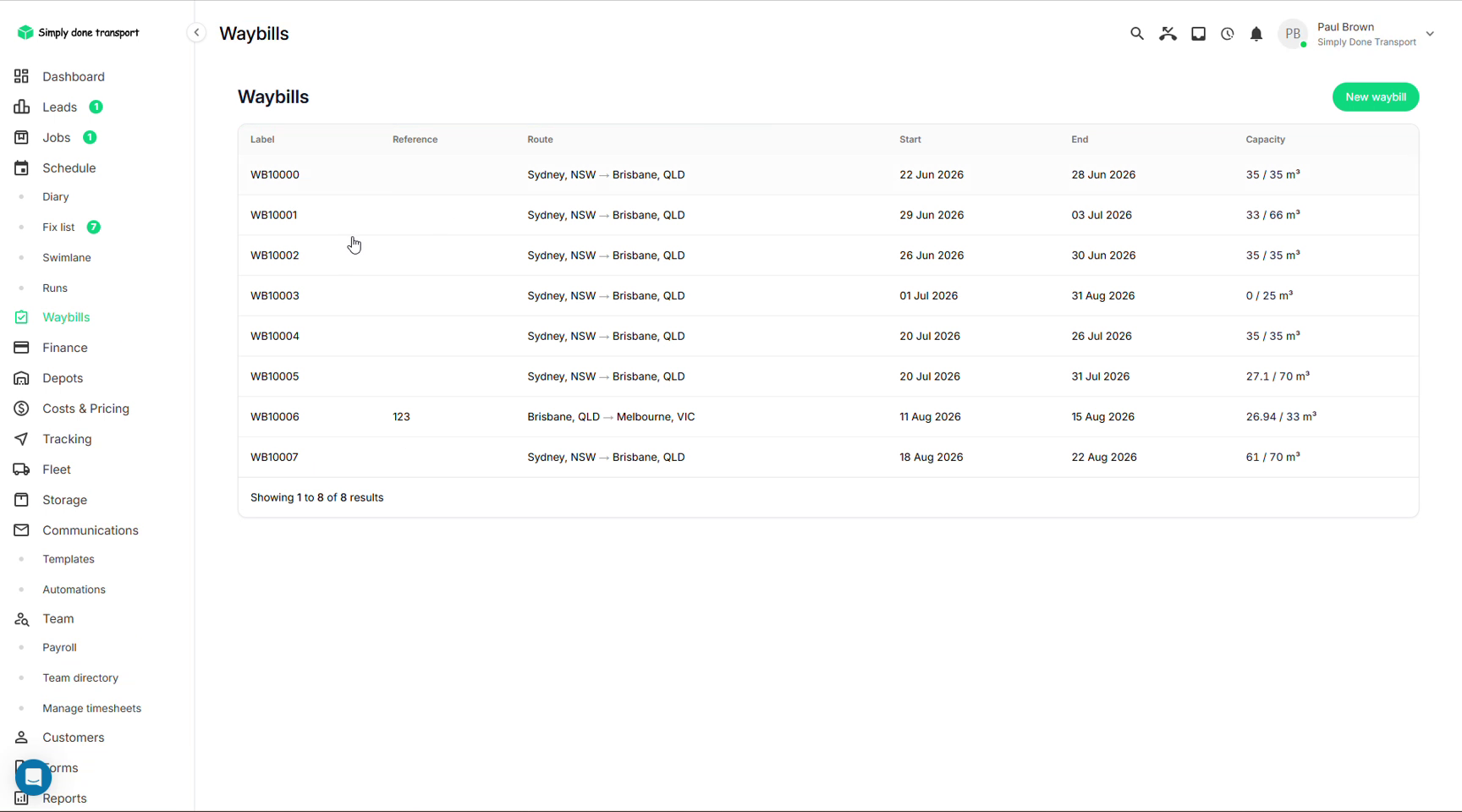Click the Brisbane to Melbourne route
Screen dimensions: 1462x812
click(611, 417)
